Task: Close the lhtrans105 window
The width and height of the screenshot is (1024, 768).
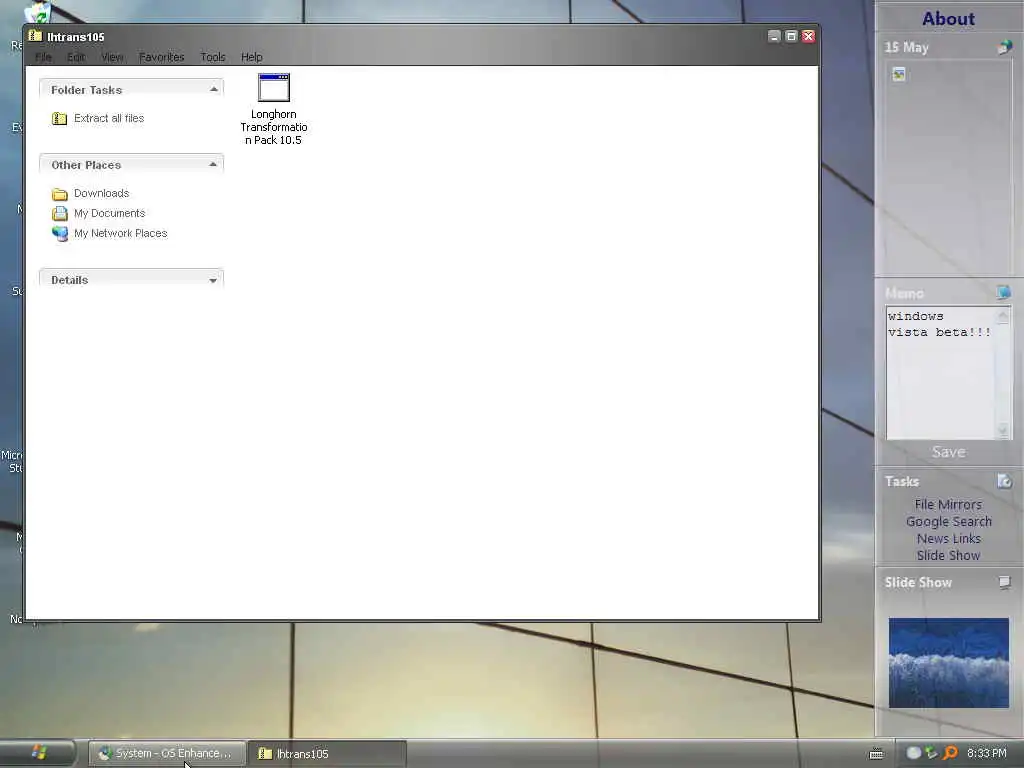Action: click(808, 36)
